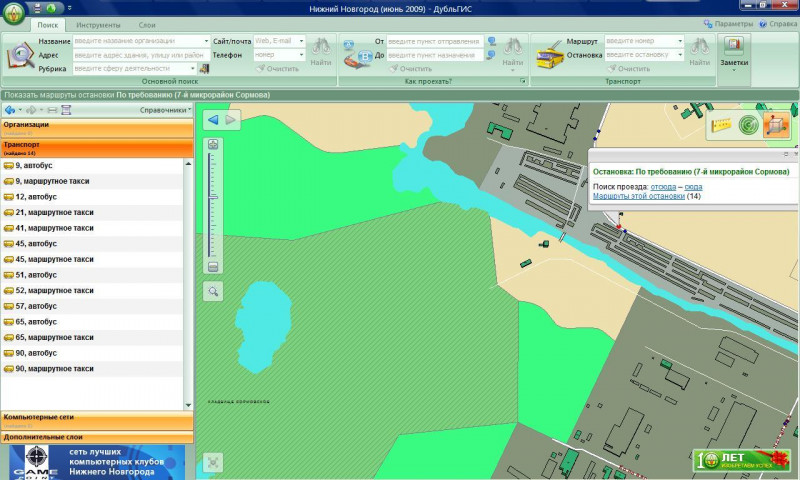Click the green tree icon in quick access toolbar
Screen dimensions: 800x480
coord(51,8)
